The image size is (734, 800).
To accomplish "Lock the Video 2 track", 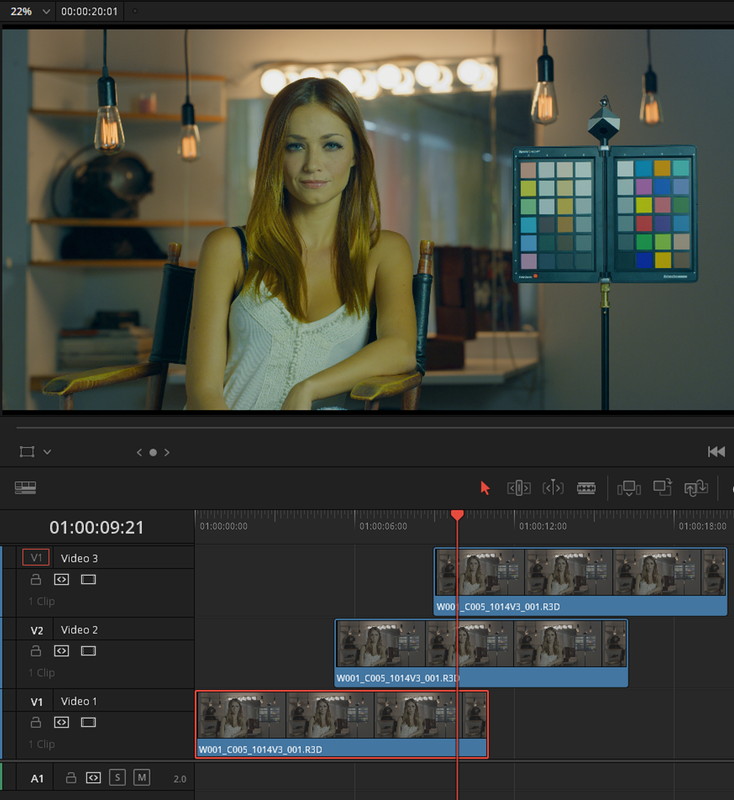I will [x=36, y=651].
